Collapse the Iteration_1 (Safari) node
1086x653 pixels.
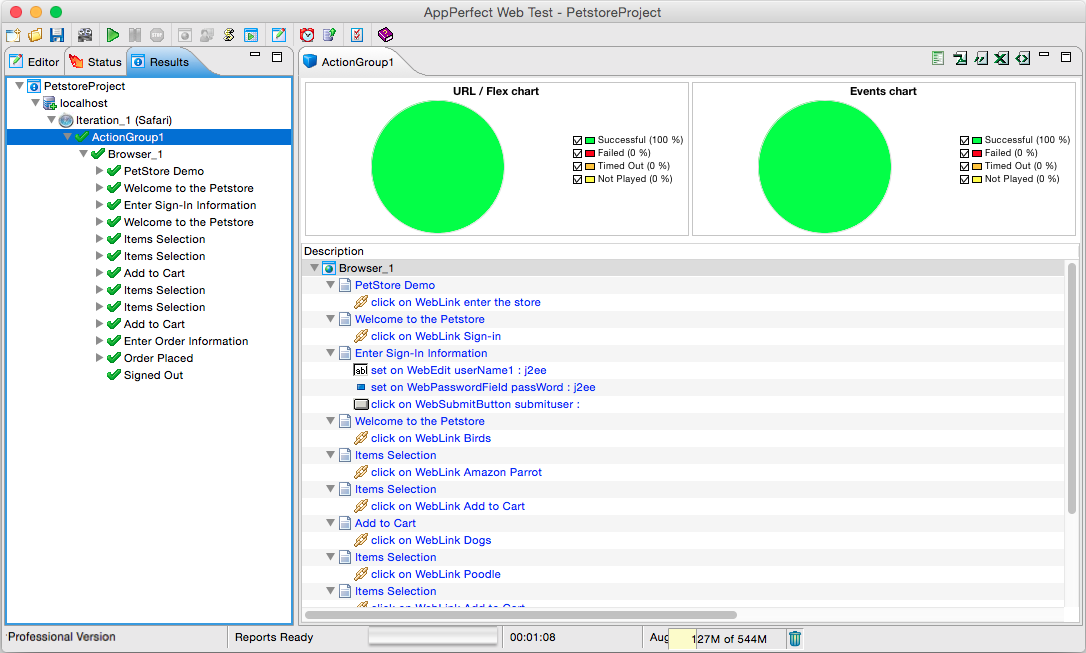(x=51, y=119)
